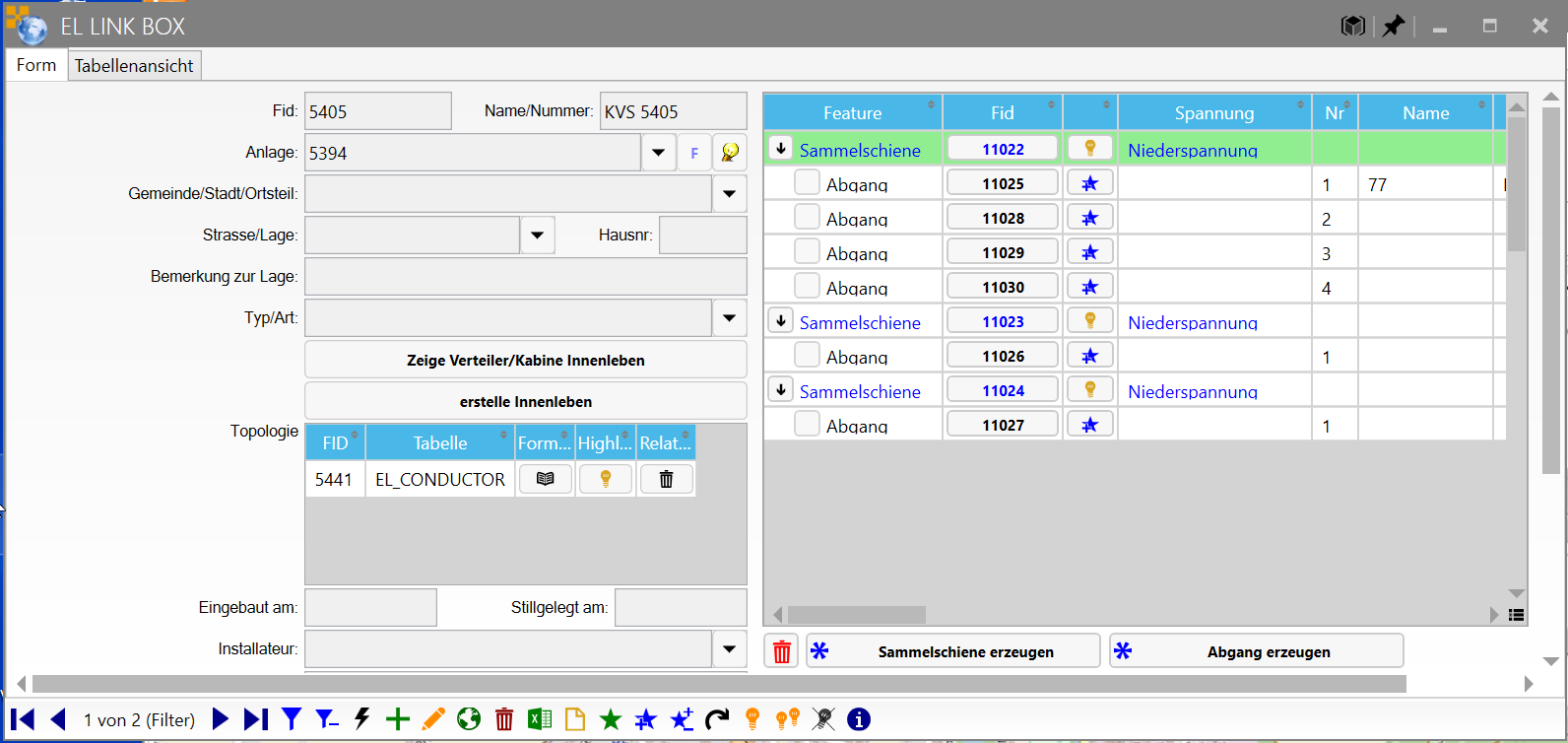Click blue star with plus-minus icon
1568x743 pixels.
[682, 719]
